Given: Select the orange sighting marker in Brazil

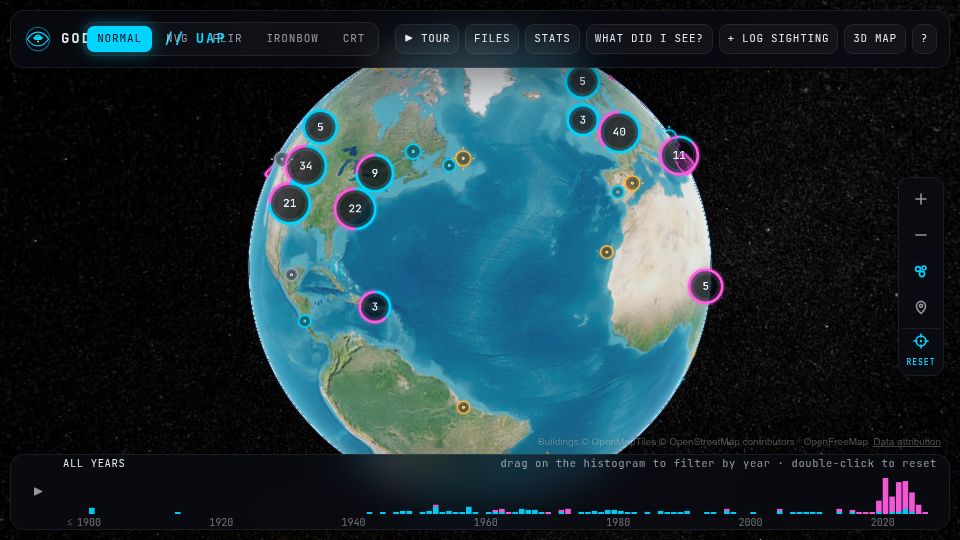Looking at the screenshot, I should [x=463, y=407].
